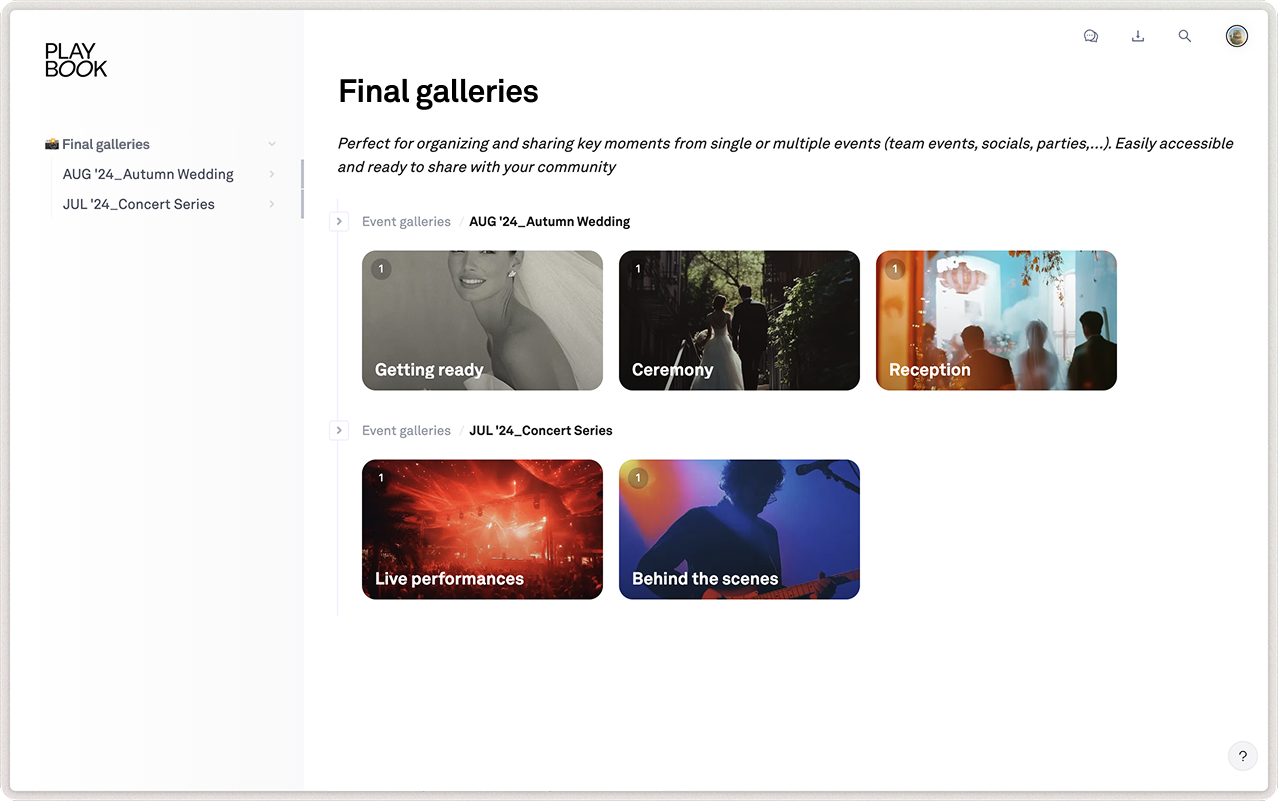Select AUG '24_Autumn Wedding sidebar item
The image size is (1278, 801).
(148, 174)
